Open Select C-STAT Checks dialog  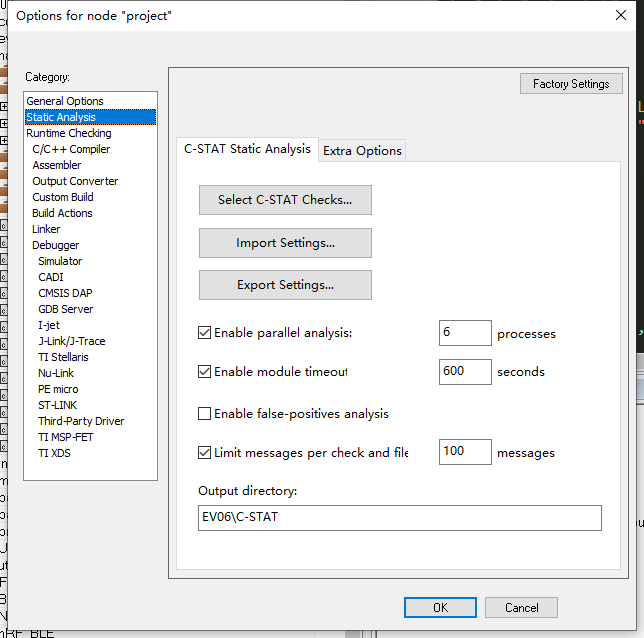[285, 200]
